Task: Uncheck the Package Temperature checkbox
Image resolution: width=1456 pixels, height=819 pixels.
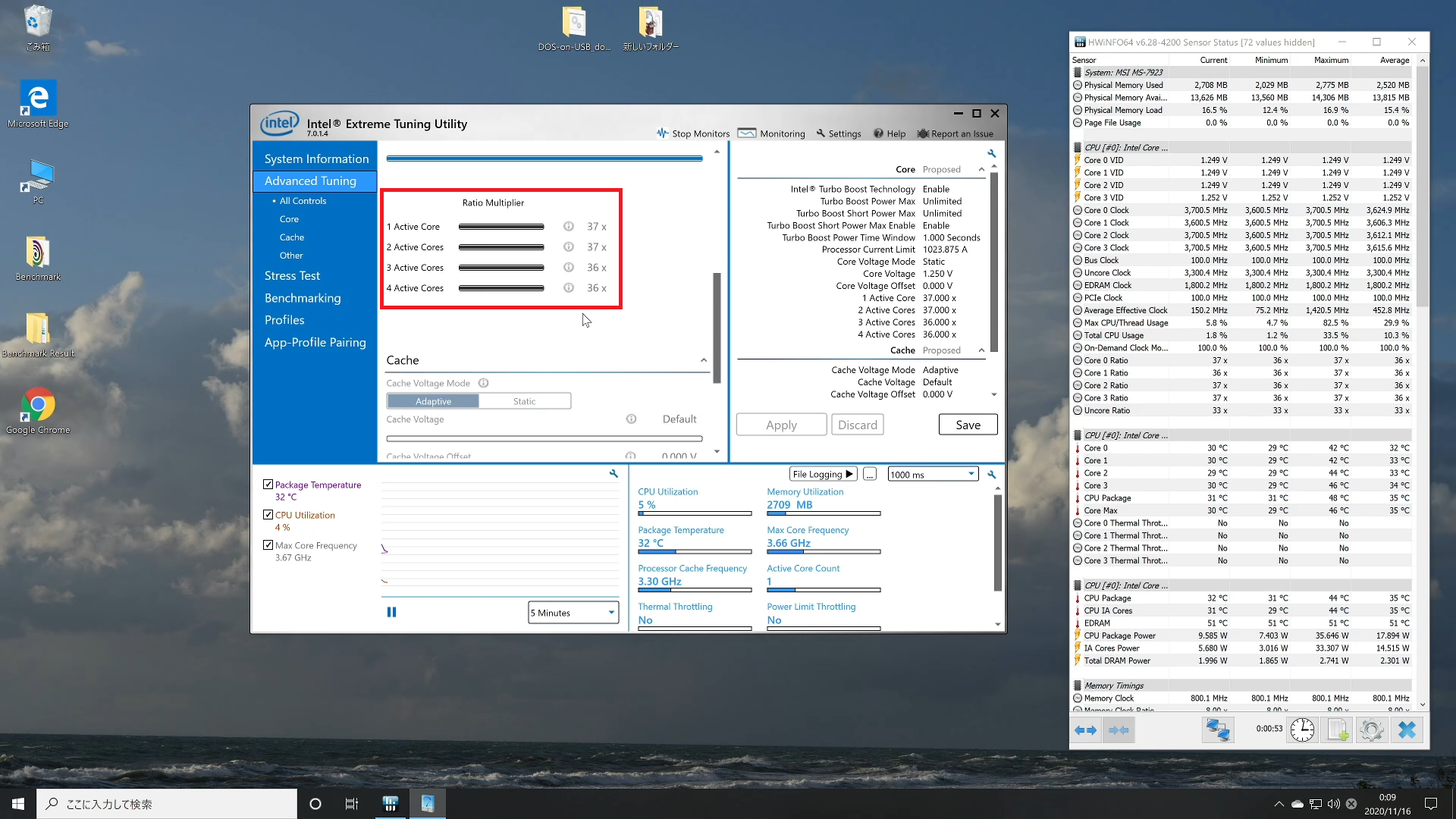Action: tap(268, 485)
